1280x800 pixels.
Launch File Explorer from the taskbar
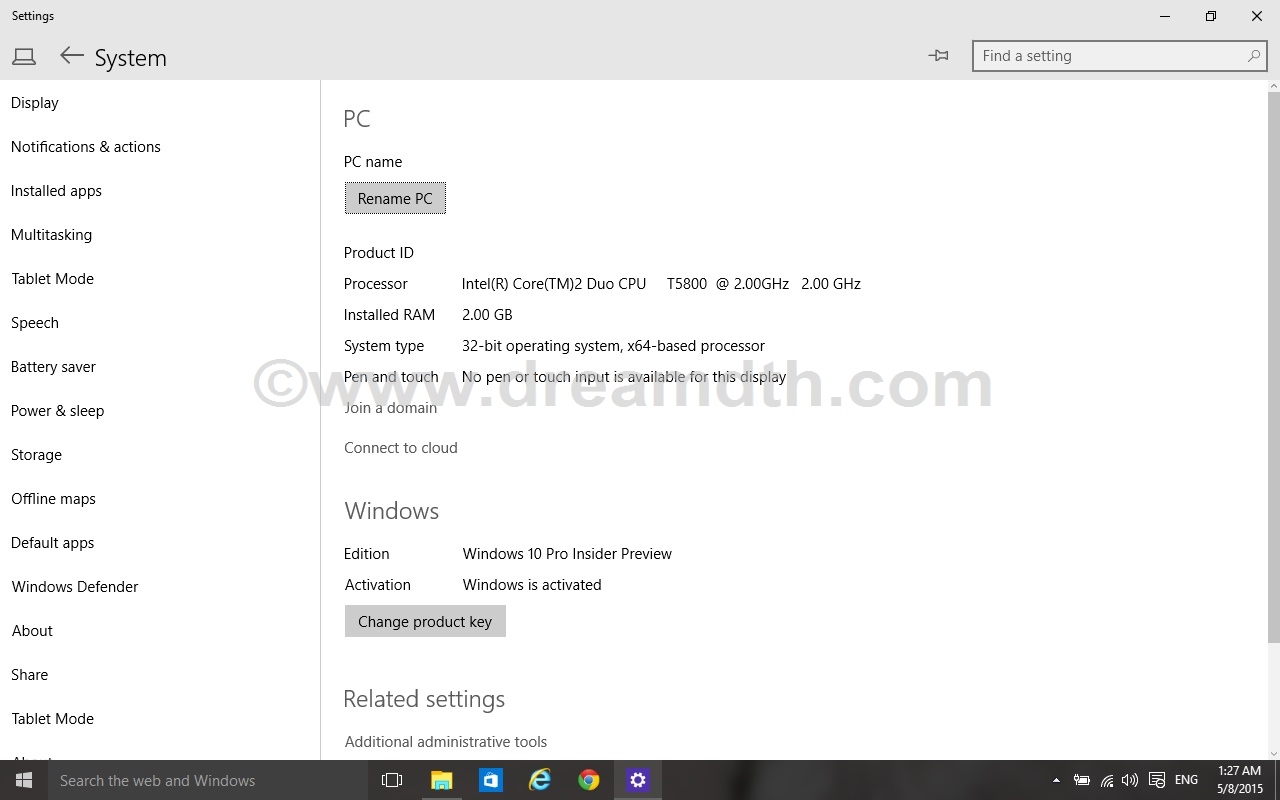(441, 780)
